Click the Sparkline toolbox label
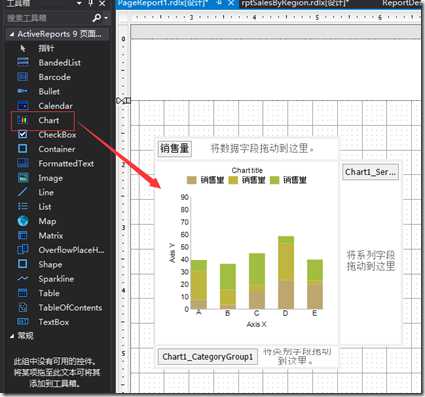425x397 pixels. point(56,279)
